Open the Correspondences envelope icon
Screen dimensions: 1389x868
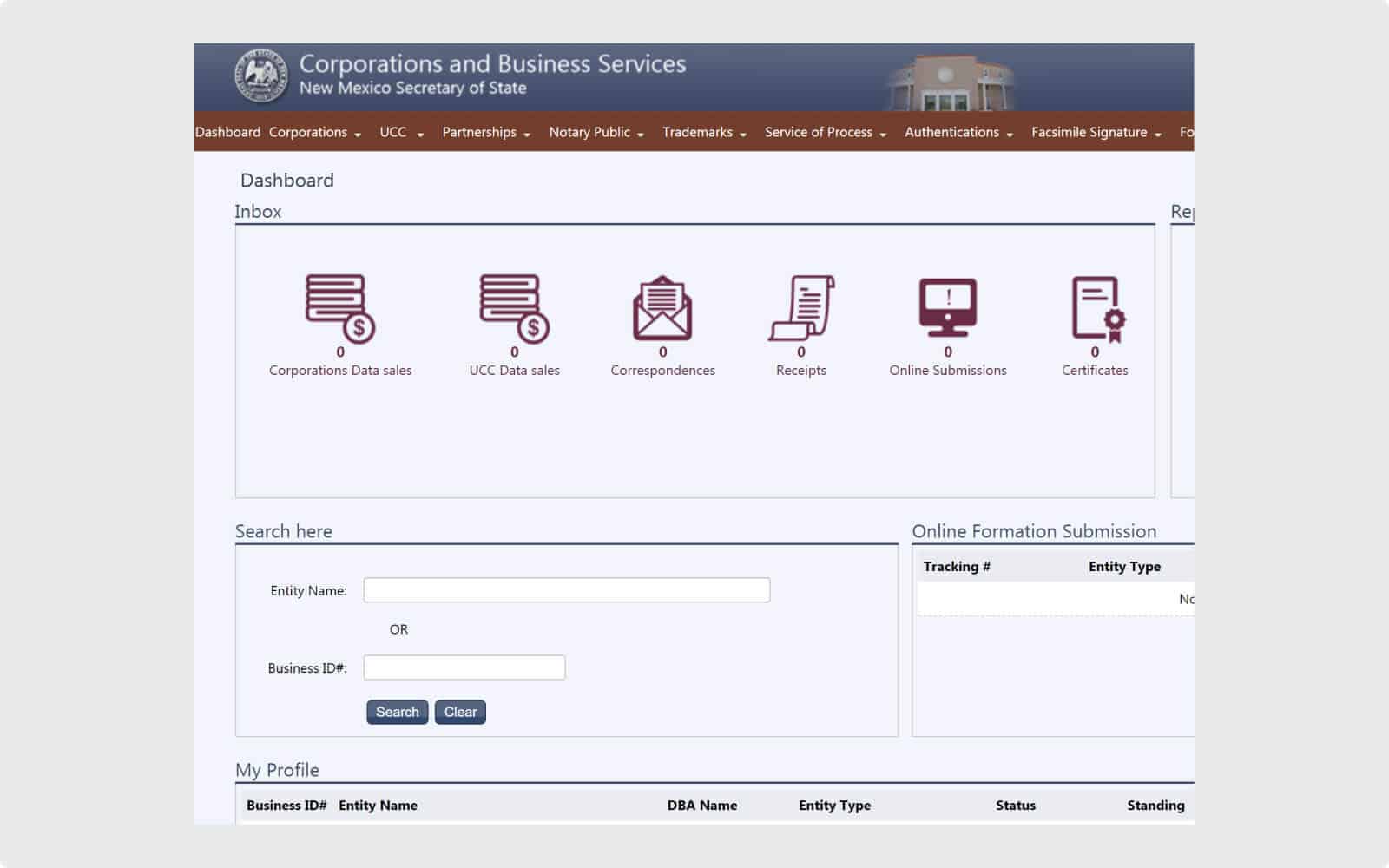coord(662,309)
